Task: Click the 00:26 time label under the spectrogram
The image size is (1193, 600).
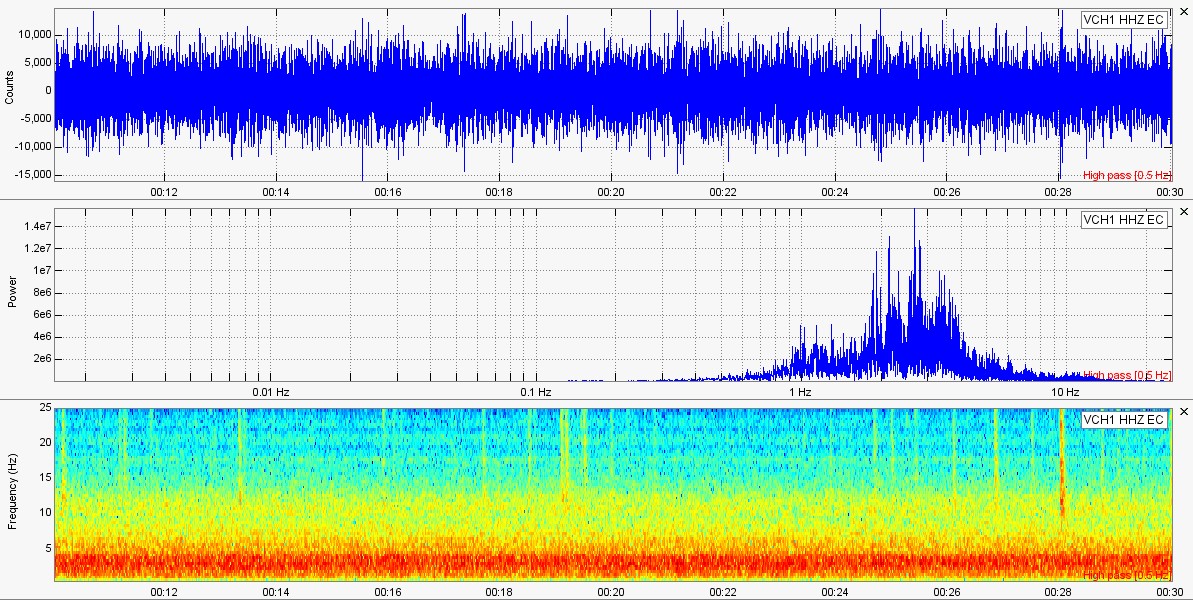Action: tap(946, 592)
